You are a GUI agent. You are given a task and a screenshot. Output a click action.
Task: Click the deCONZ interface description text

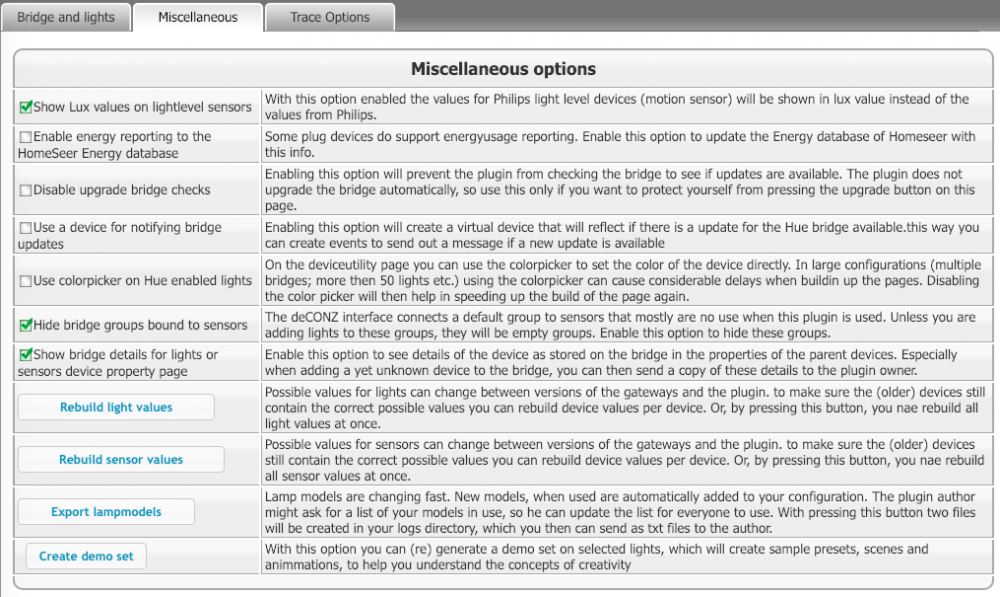pos(622,324)
